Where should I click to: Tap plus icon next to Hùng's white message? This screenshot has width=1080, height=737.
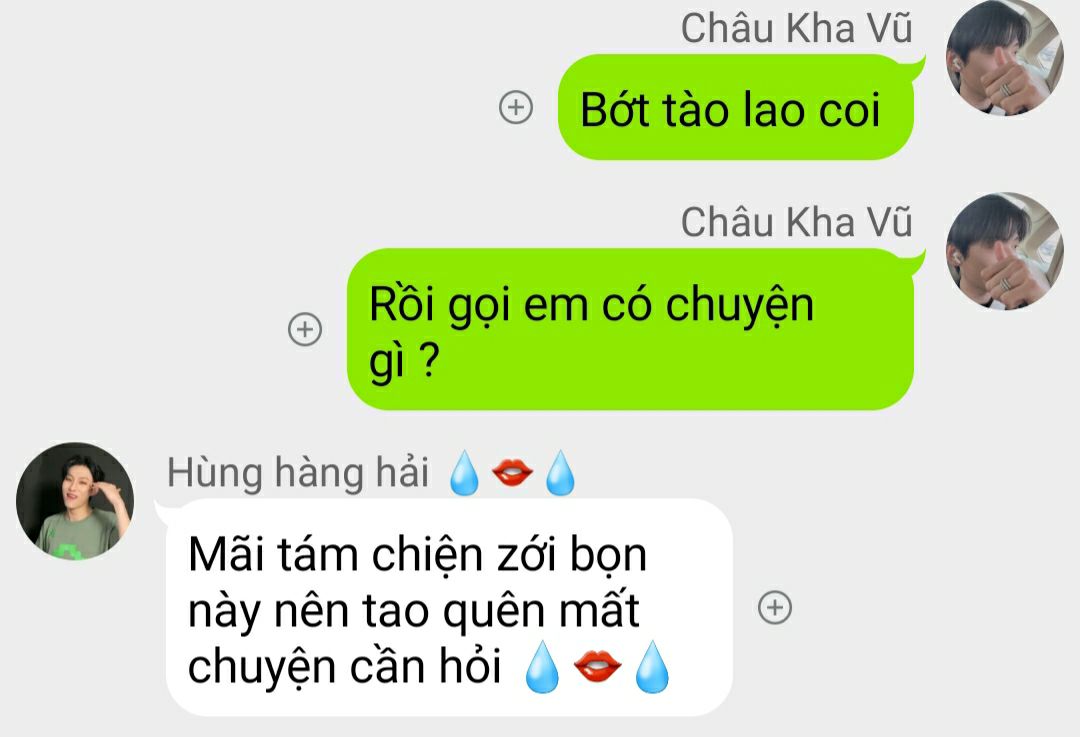(775, 608)
